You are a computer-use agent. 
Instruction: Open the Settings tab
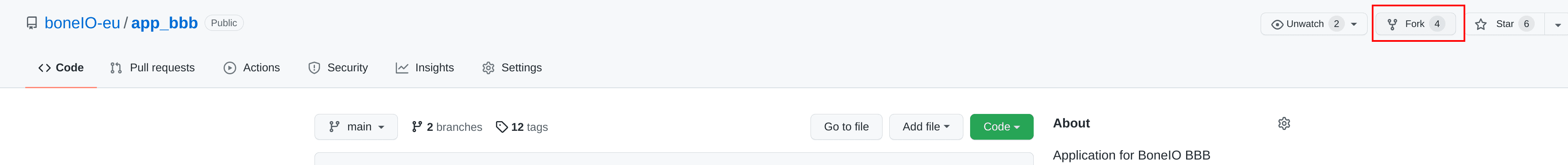512,68
